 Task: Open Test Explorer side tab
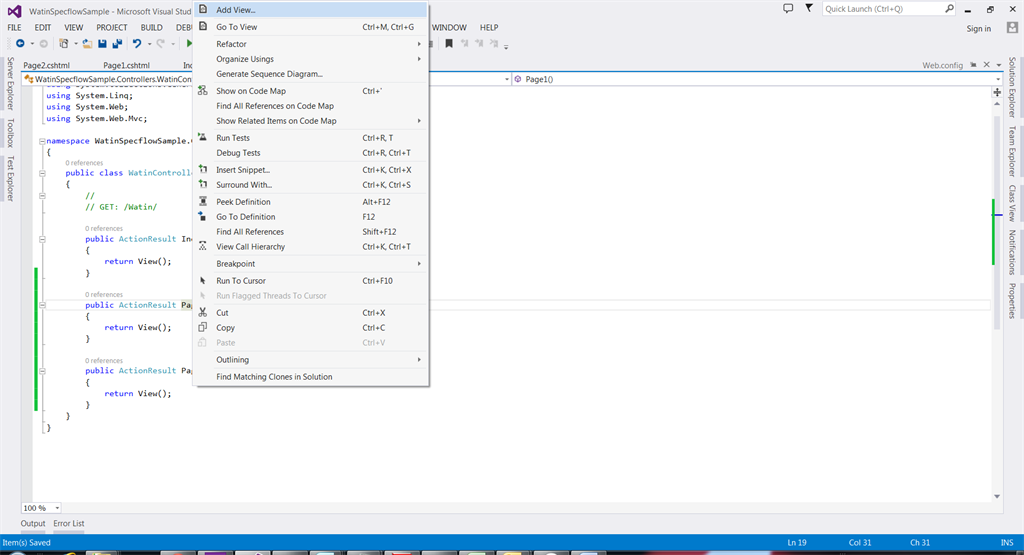click(x=10, y=178)
